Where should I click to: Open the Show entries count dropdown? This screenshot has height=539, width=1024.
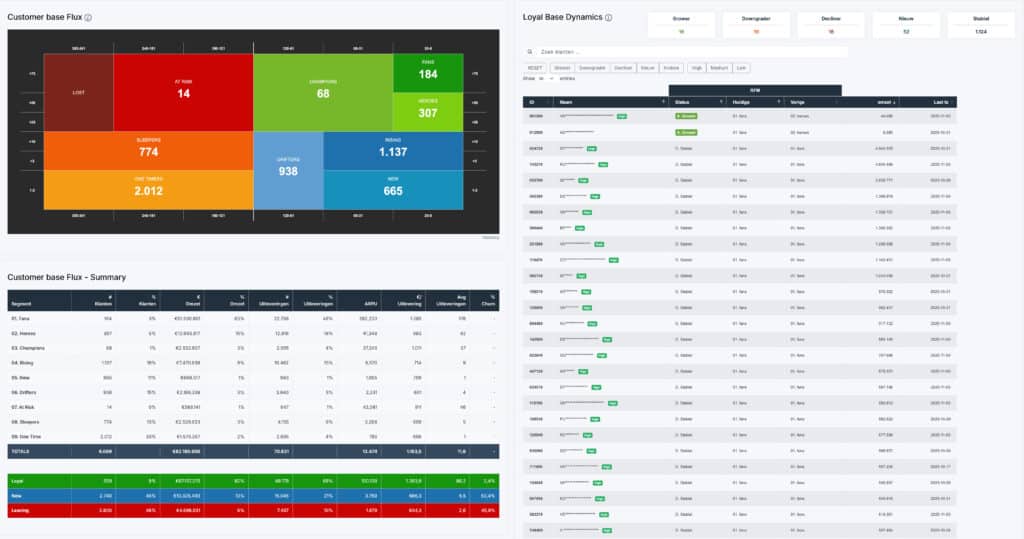(x=546, y=77)
